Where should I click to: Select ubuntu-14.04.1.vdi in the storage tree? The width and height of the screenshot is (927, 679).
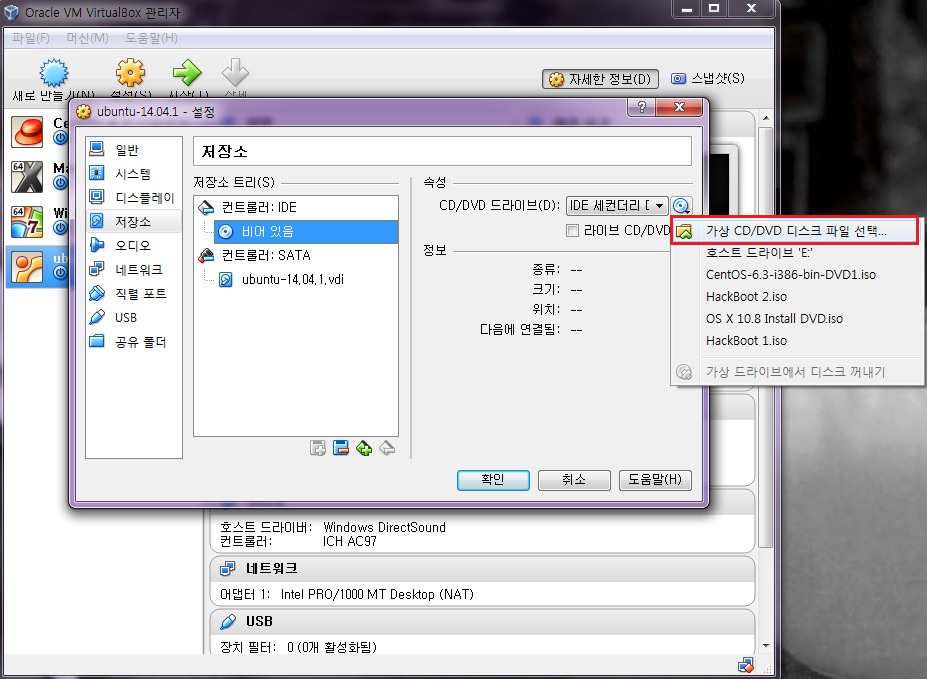click(292, 279)
